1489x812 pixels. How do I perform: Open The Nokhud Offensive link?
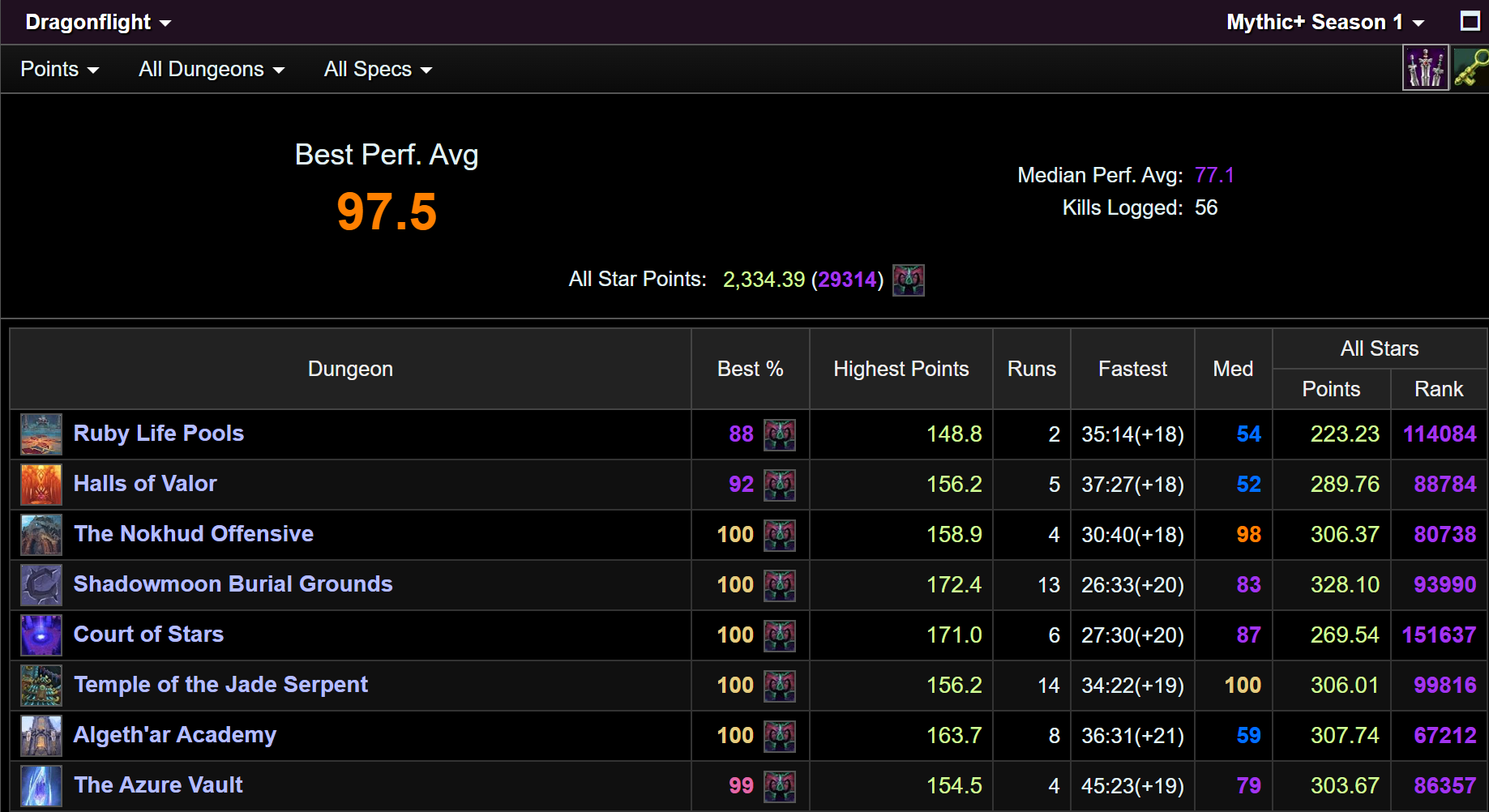[x=194, y=534]
